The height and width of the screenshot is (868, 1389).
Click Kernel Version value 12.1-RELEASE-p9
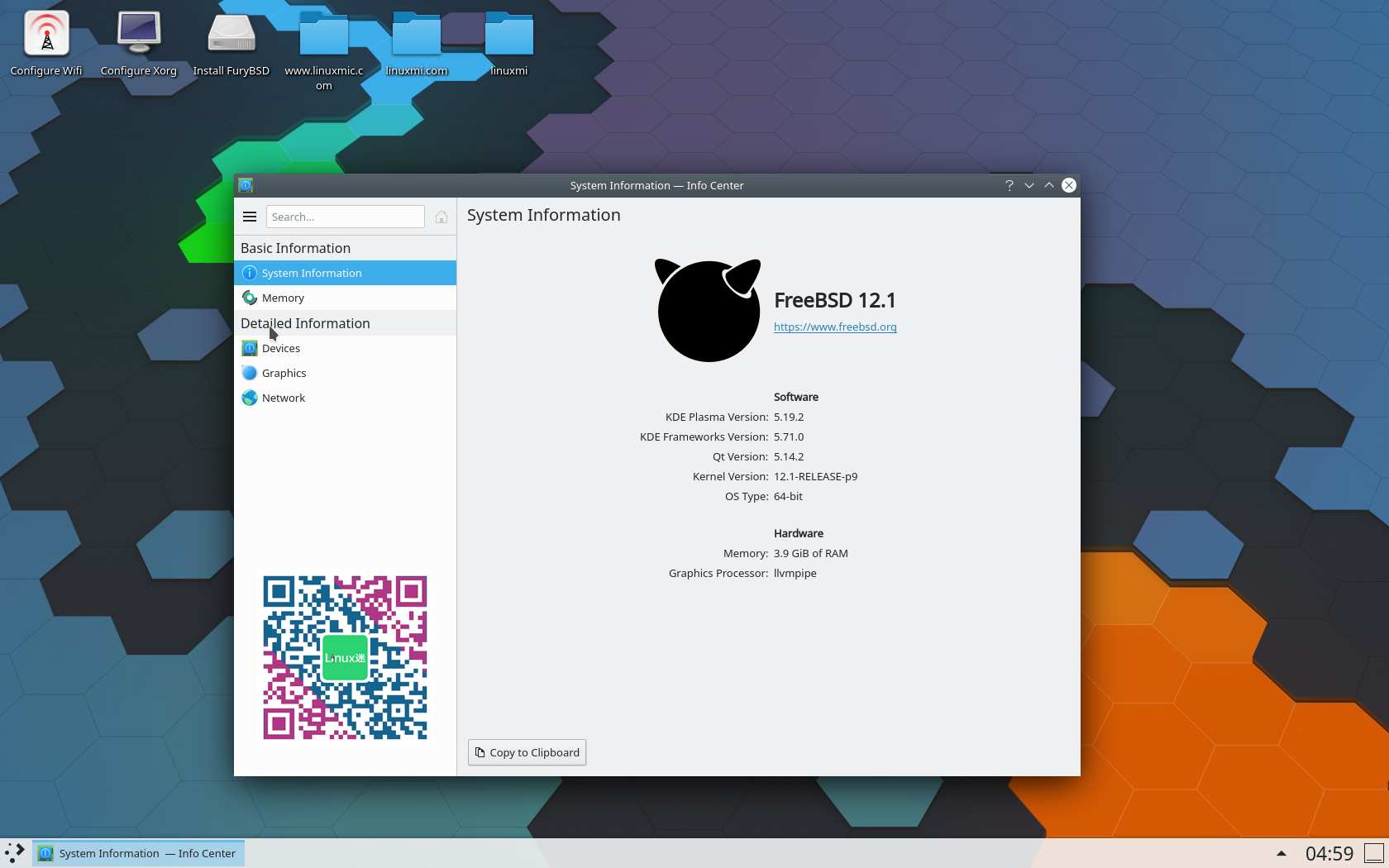pos(815,476)
